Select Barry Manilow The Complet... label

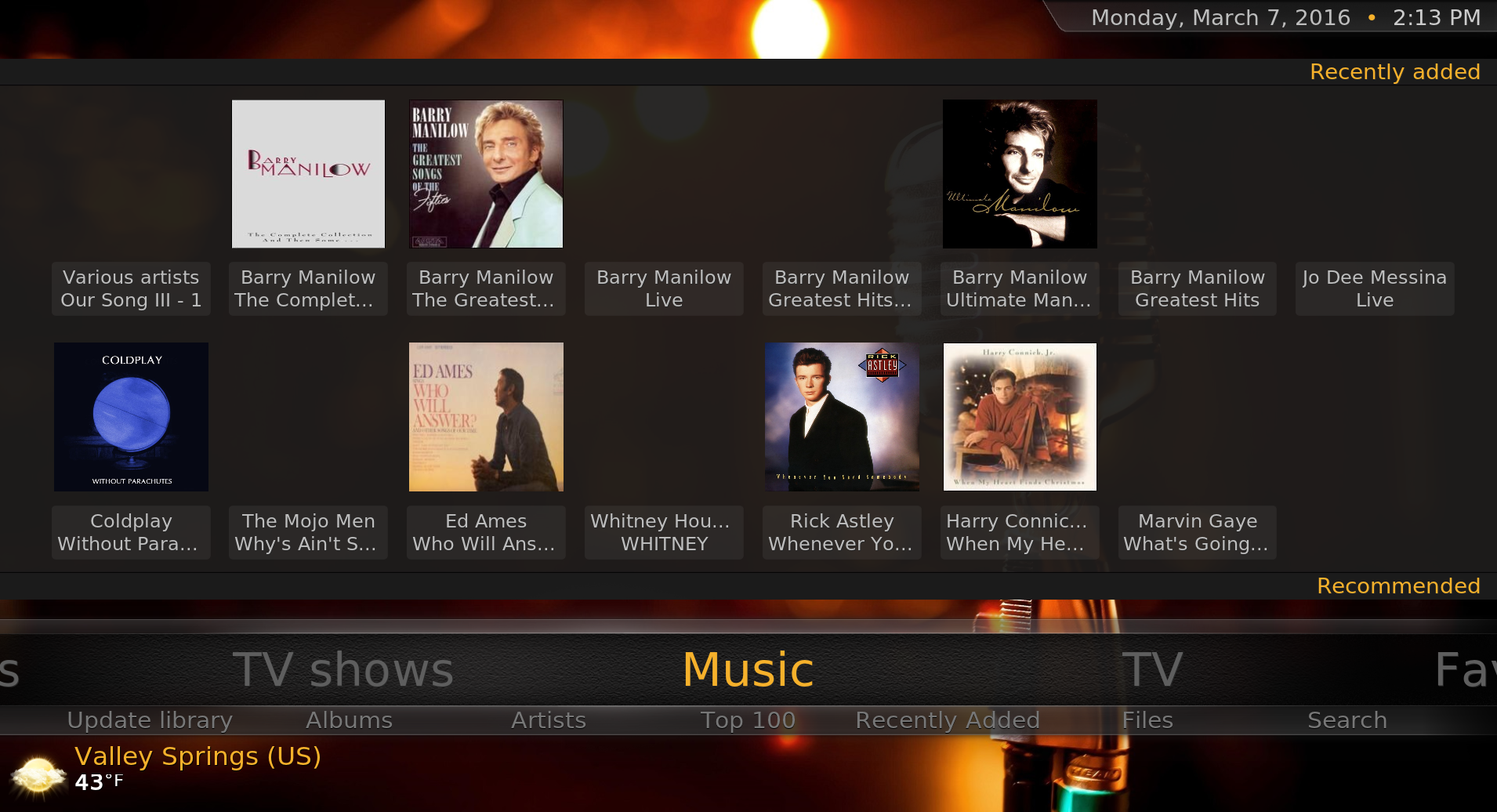(308, 288)
